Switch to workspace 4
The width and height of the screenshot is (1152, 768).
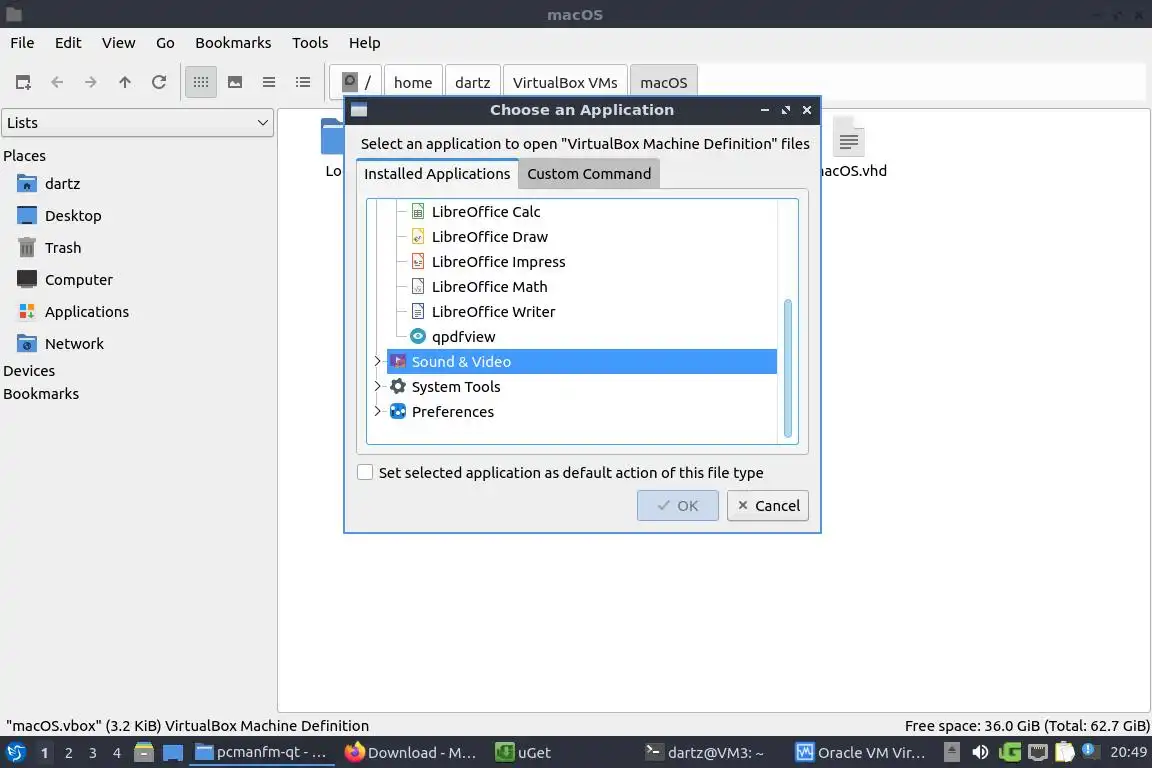pyautogui.click(x=117, y=753)
